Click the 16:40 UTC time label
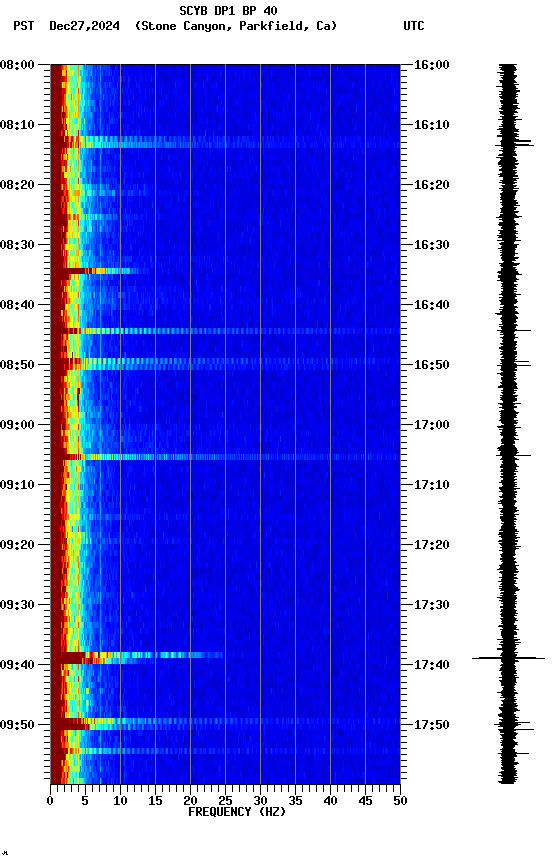The width and height of the screenshot is (552, 864). pos(432,305)
